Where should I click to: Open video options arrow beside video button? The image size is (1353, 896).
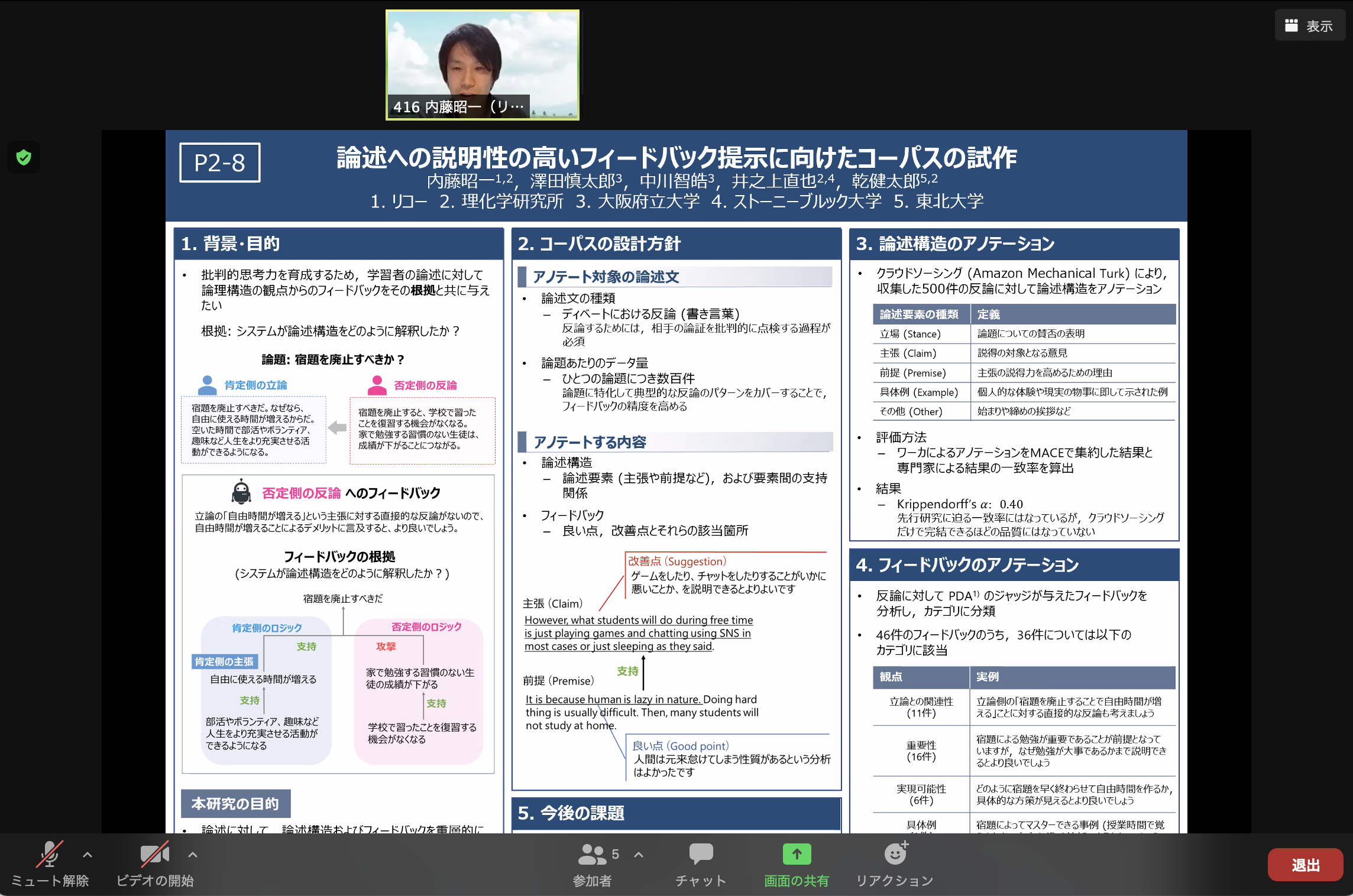(193, 855)
